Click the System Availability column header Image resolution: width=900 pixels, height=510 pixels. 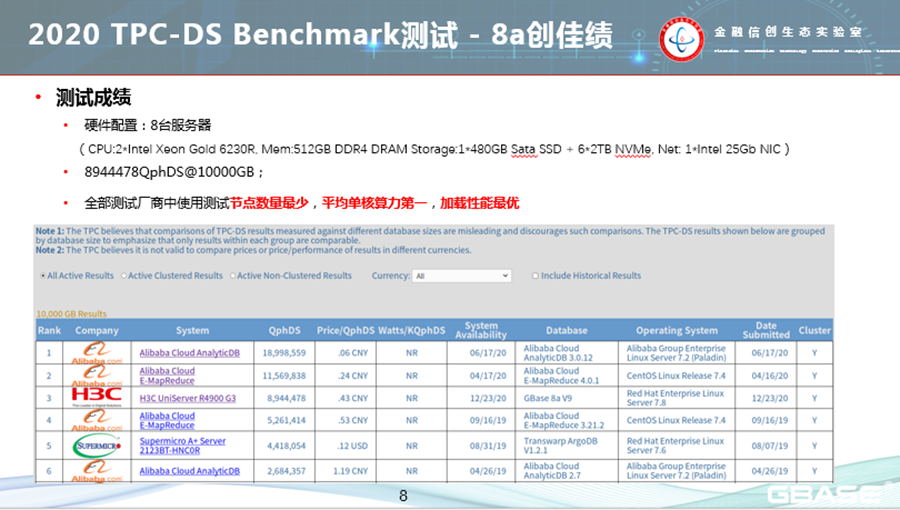tap(481, 330)
